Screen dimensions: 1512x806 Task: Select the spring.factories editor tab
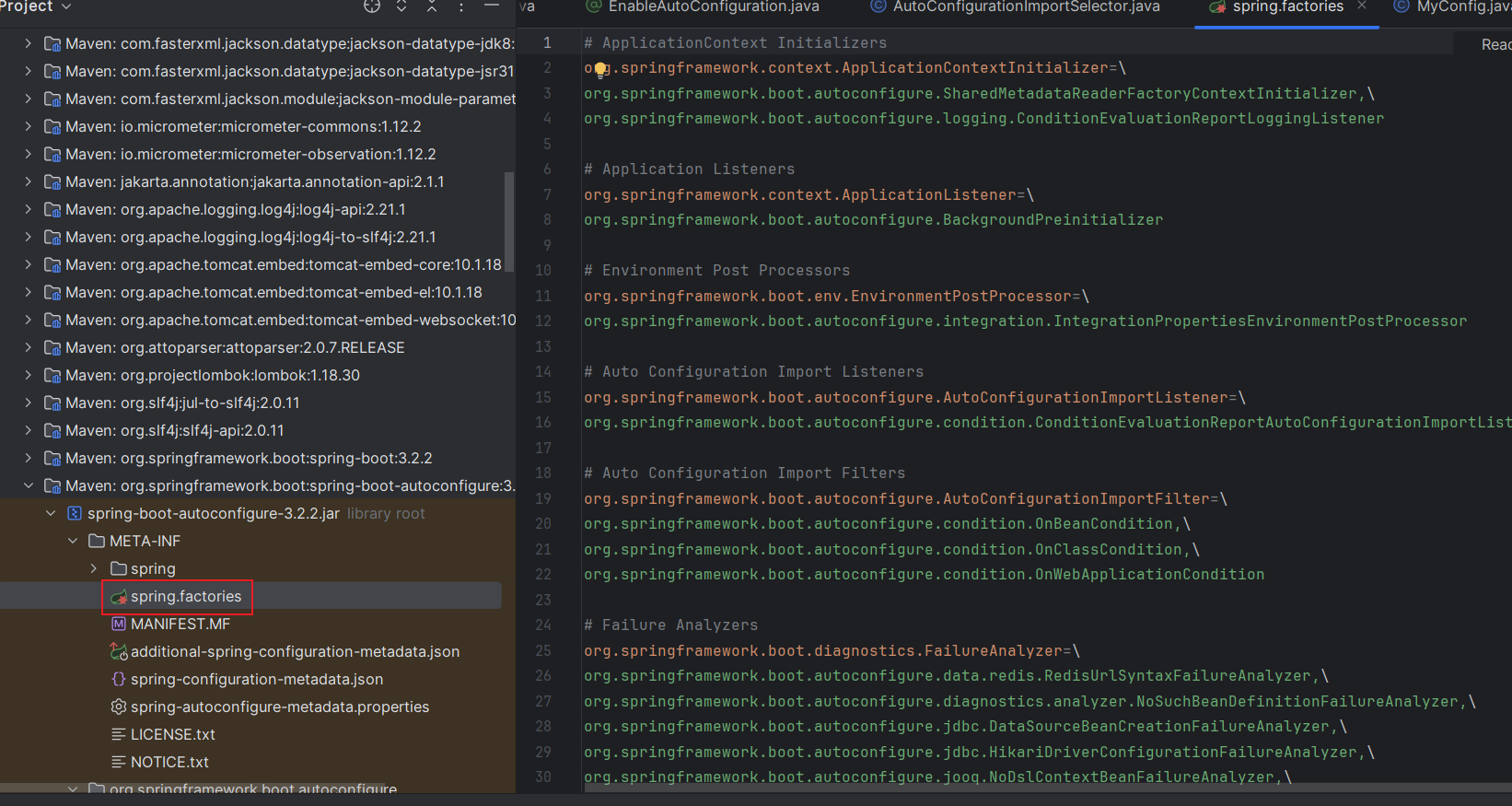tap(1287, 6)
